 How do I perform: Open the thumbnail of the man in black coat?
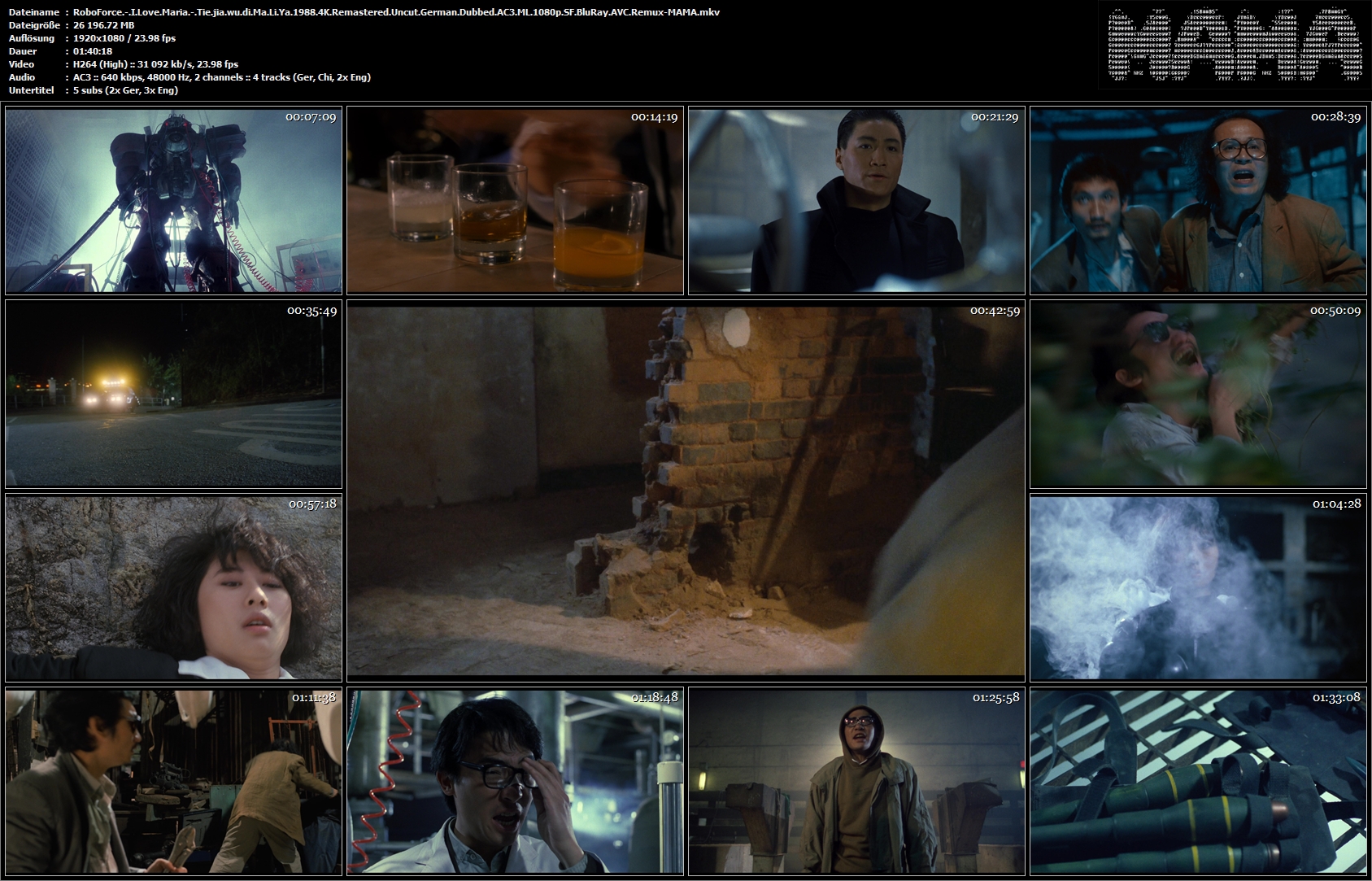coord(856,201)
